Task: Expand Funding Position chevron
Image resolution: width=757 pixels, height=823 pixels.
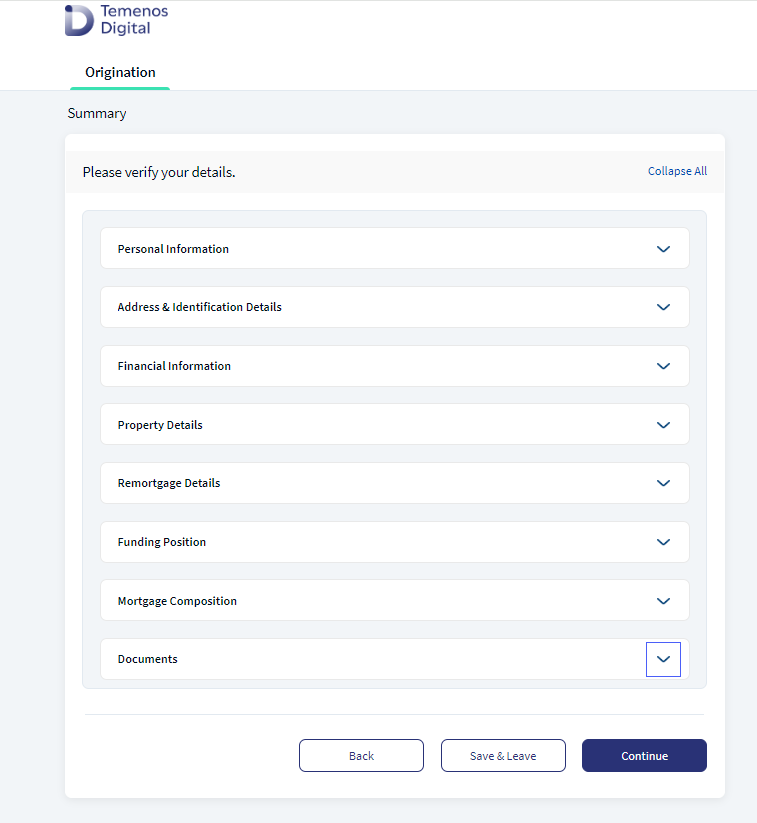Action: [x=664, y=542]
